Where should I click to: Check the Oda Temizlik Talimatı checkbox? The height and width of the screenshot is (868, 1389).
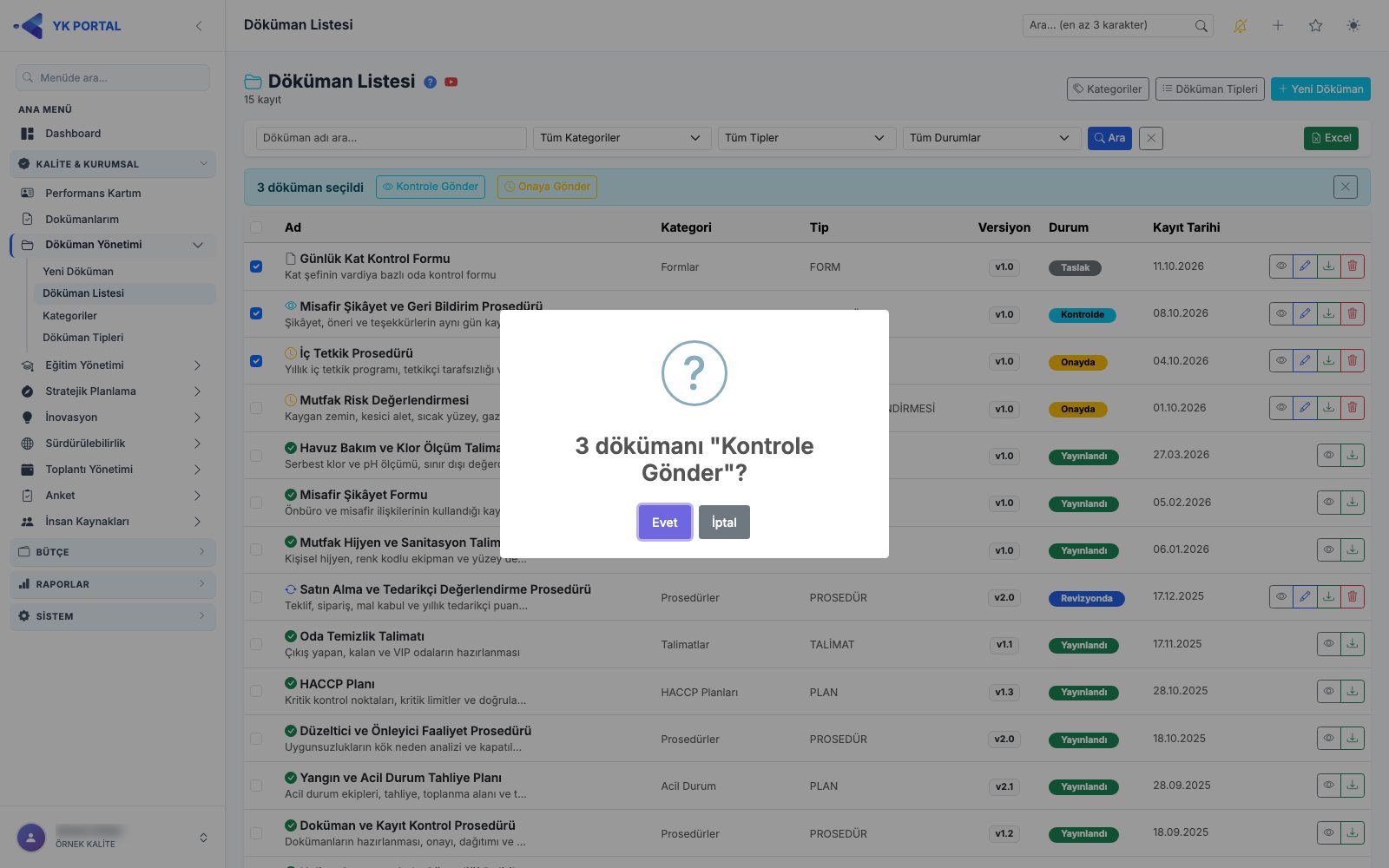[256, 644]
